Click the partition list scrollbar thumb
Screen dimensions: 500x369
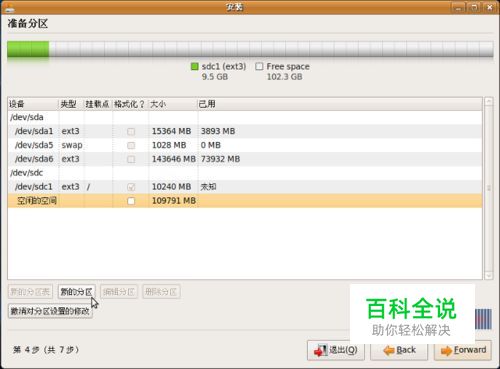(x=489, y=188)
